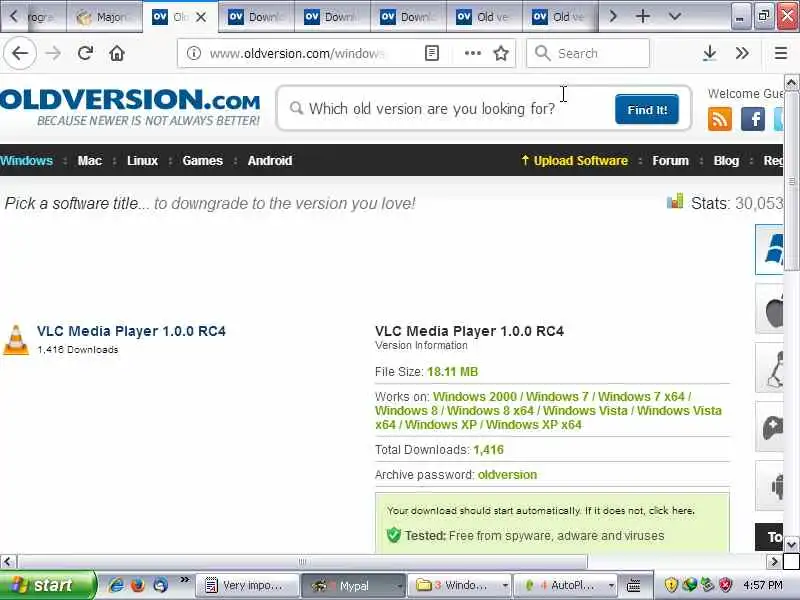Show site information for oldversion.com
This screenshot has height=600, width=800.
pyautogui.click(x=193, y=53)
